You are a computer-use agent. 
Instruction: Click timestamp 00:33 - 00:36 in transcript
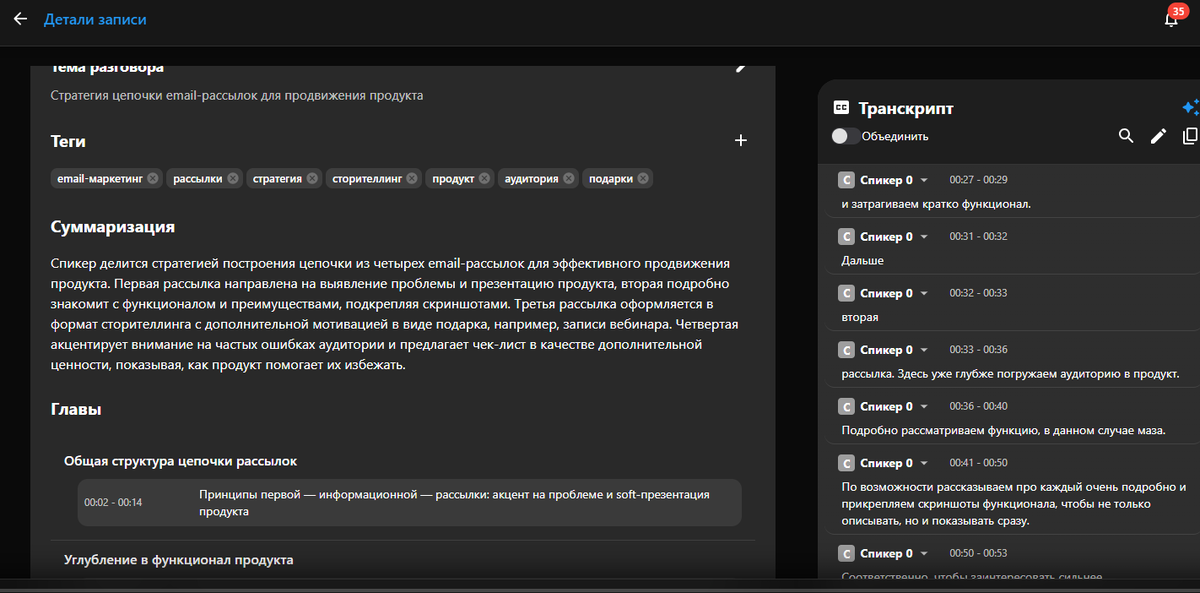point(978,350)
